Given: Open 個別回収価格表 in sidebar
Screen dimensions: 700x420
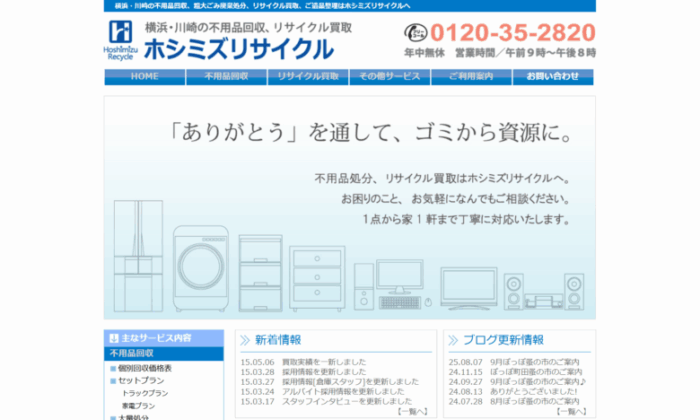Looking at the screenshot, I should click(145, 369).
